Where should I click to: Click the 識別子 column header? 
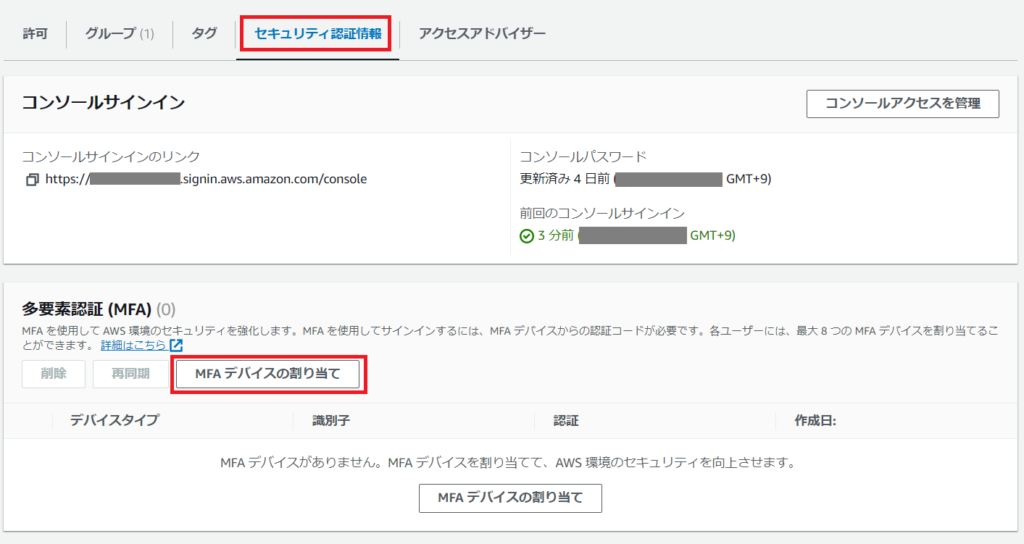pos(330,421)
